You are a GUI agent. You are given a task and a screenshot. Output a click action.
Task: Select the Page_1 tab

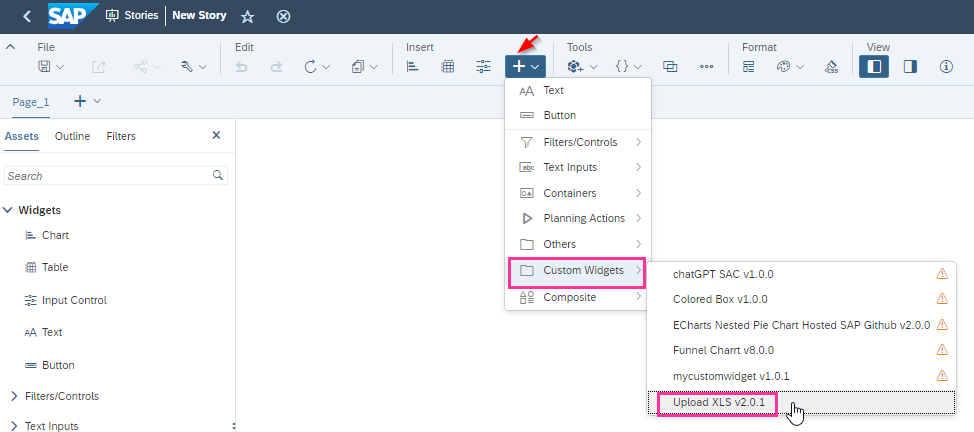point(31,102)
